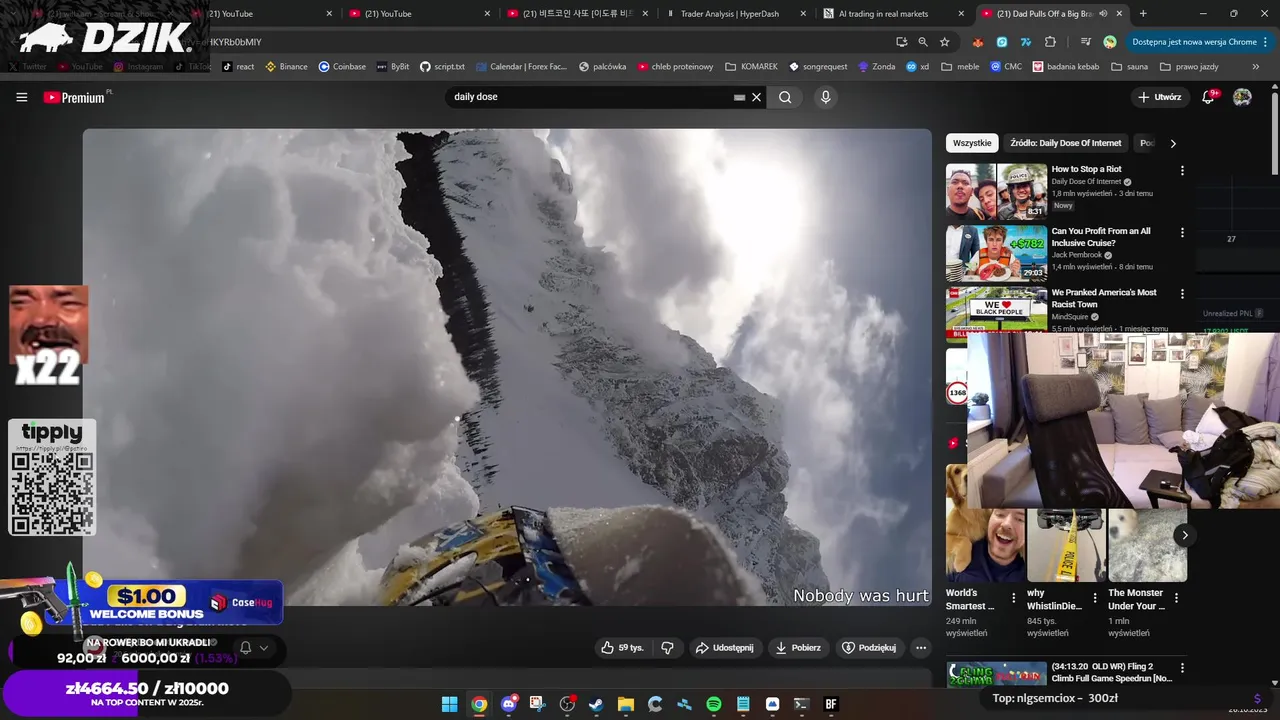Select the Wszystkie filter chip

click(972, 143)
